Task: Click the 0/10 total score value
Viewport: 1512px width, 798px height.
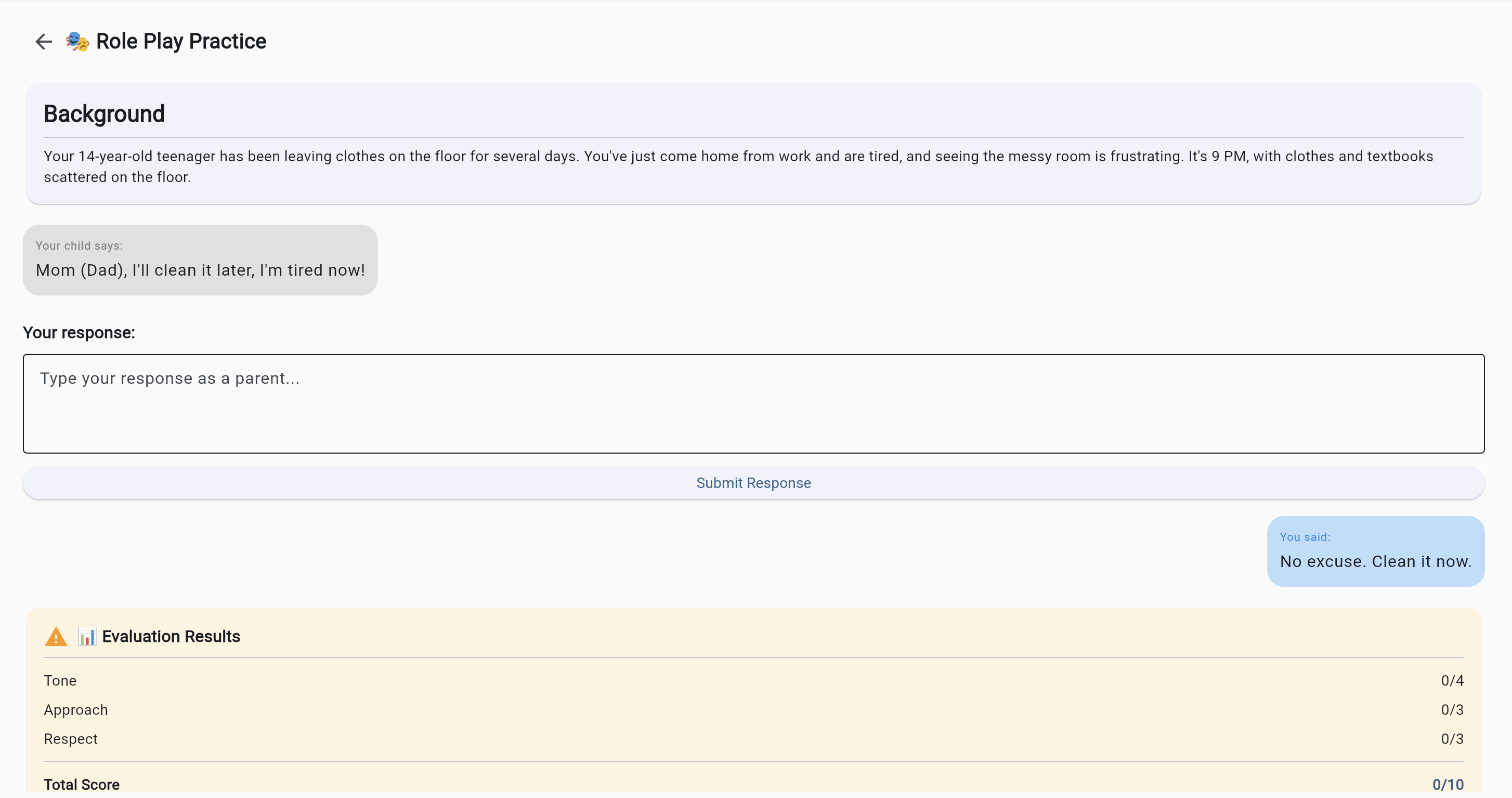Action: [x=1448, y=784]
